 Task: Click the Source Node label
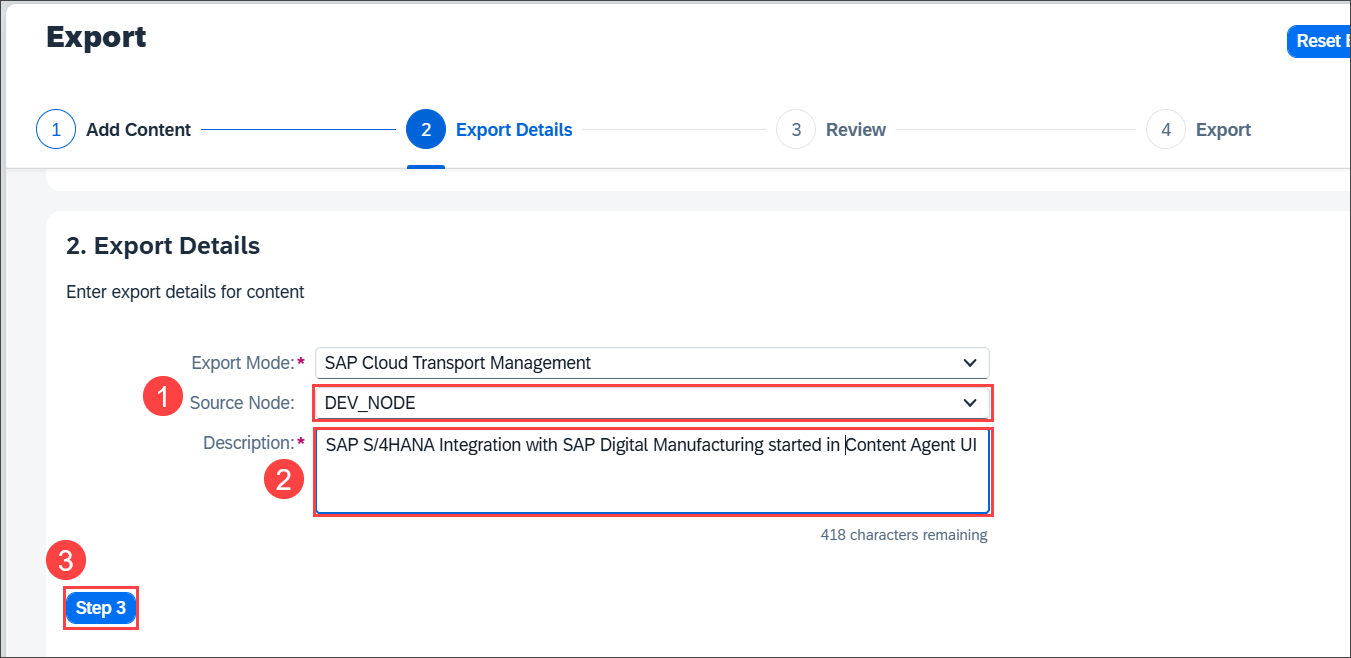click(242, 403)
